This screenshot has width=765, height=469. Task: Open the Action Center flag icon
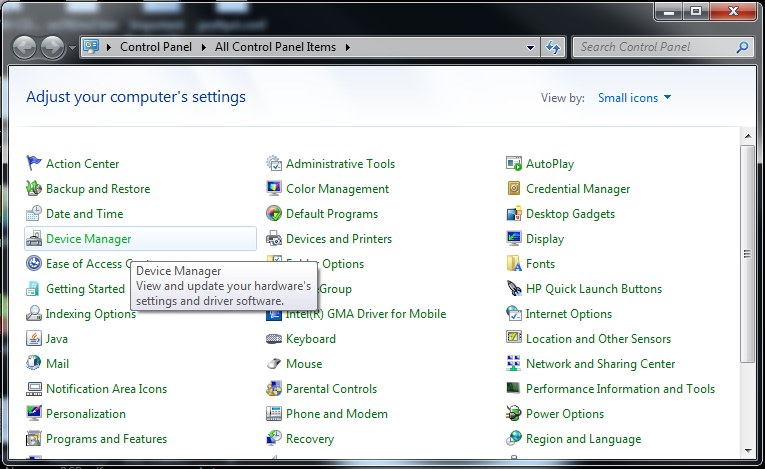tap(34, 163)
